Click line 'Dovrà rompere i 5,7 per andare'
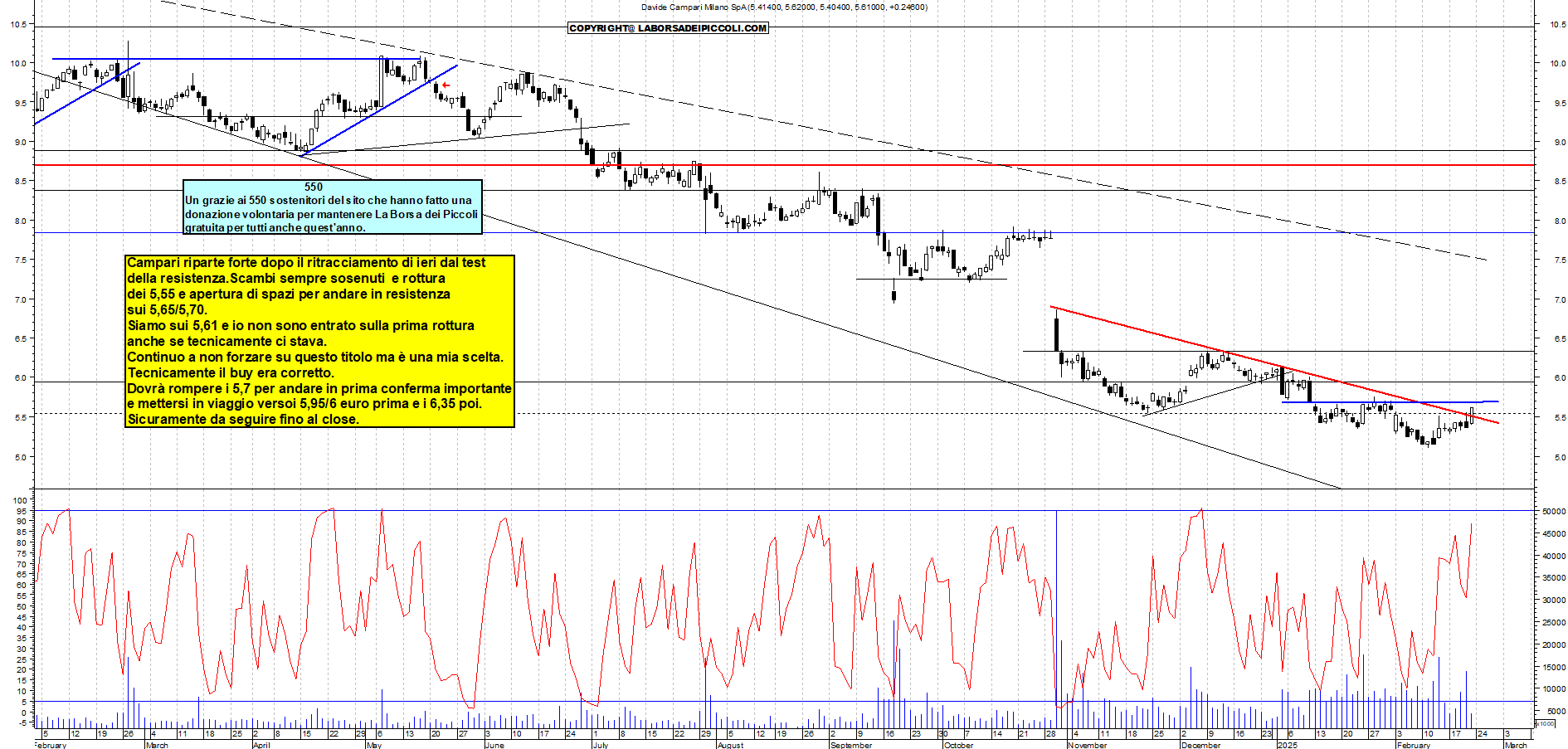The width and height of the screenshot is (1568, 749). 319,389
